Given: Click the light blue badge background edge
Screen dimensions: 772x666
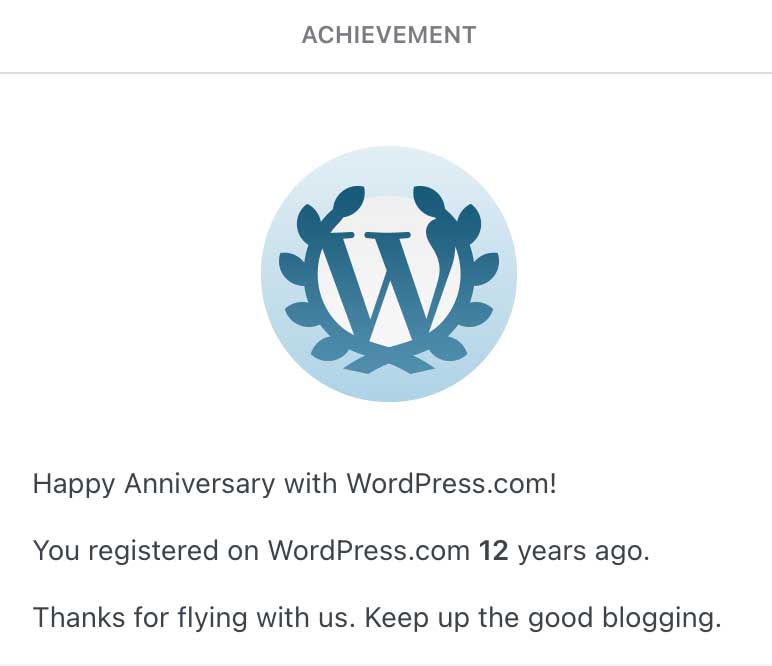Looking at the screenshot, I should click(x=389, y=390).
